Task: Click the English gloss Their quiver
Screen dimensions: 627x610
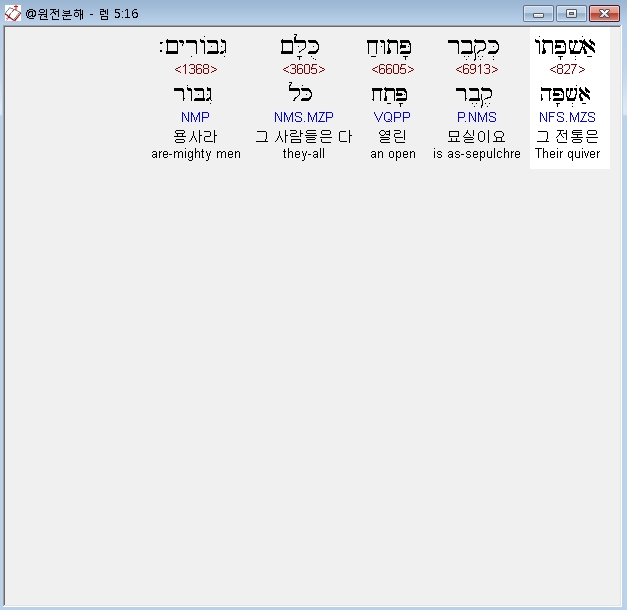Action: point(567,154)
